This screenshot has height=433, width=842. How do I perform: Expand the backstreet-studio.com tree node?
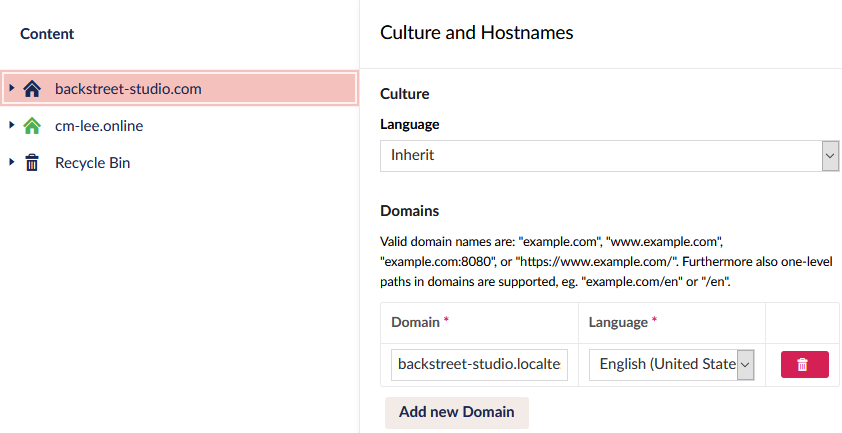point(11,89)
